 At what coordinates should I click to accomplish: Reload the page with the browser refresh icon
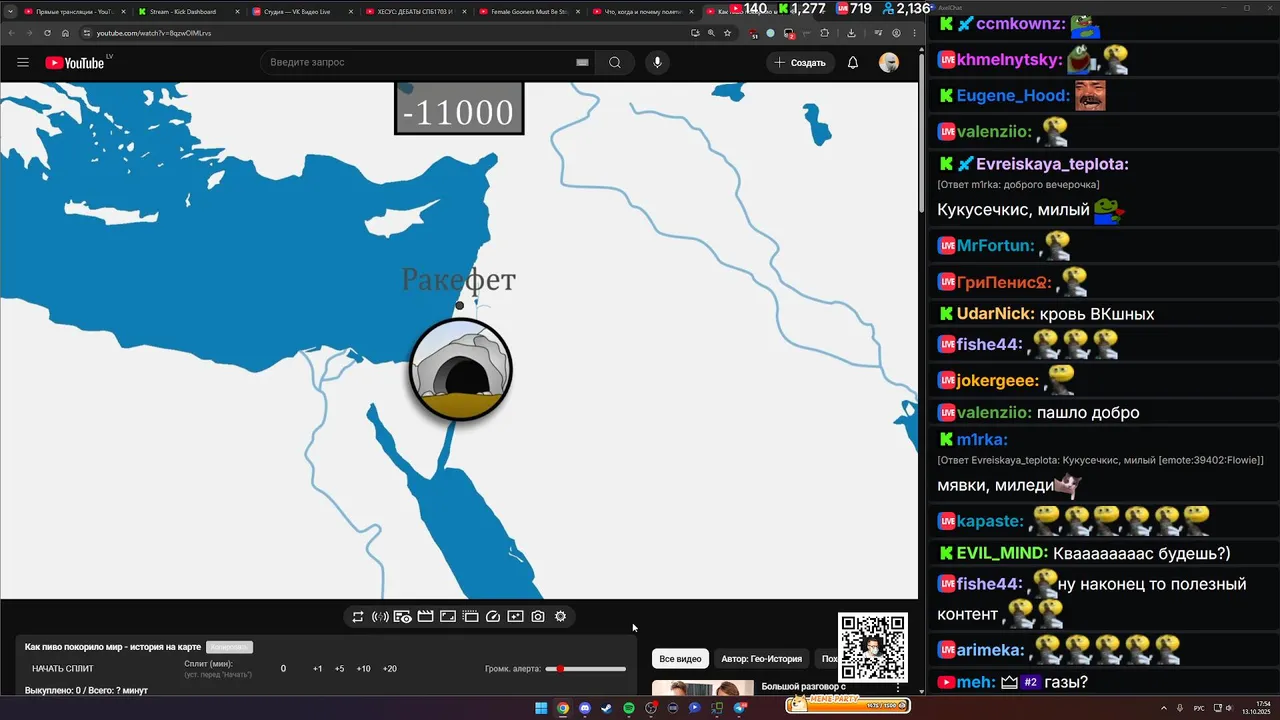point(47,33)
